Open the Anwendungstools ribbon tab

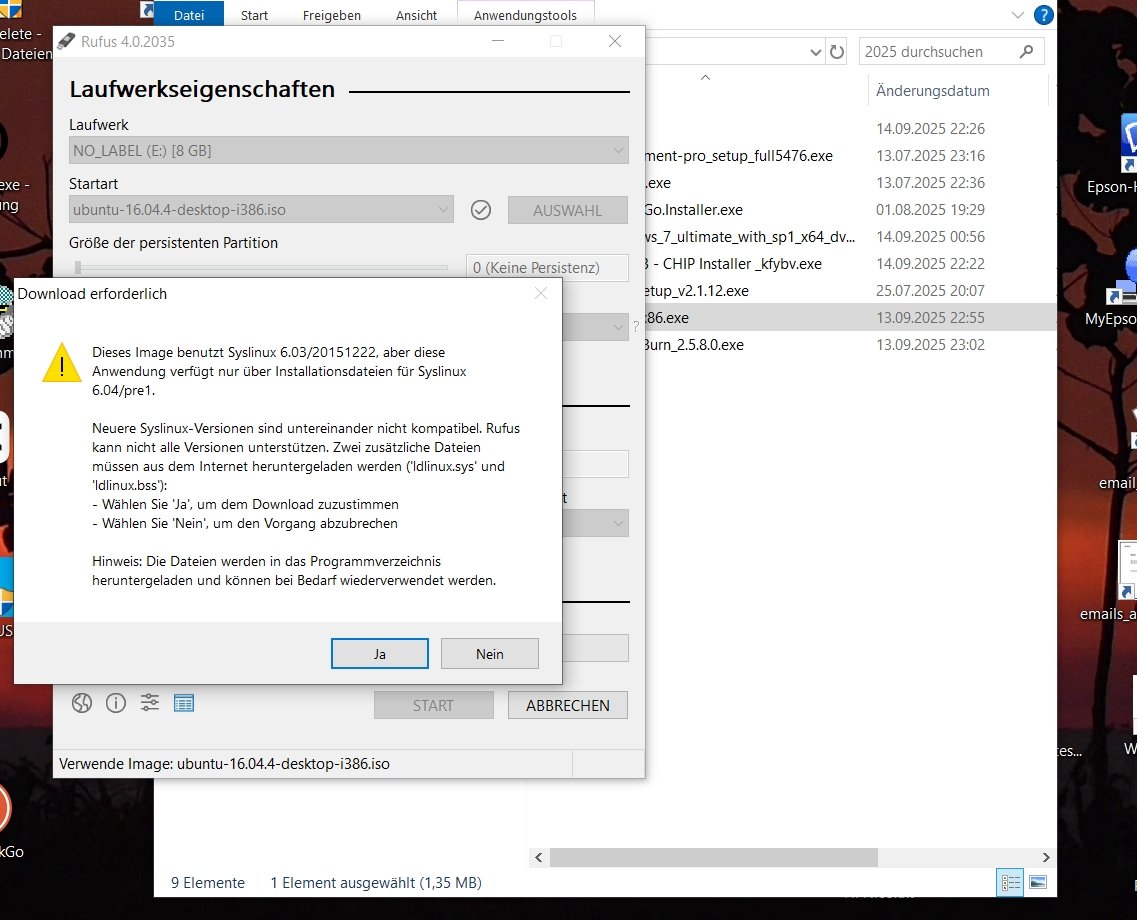pyautogui.click(x=525, y=14)
